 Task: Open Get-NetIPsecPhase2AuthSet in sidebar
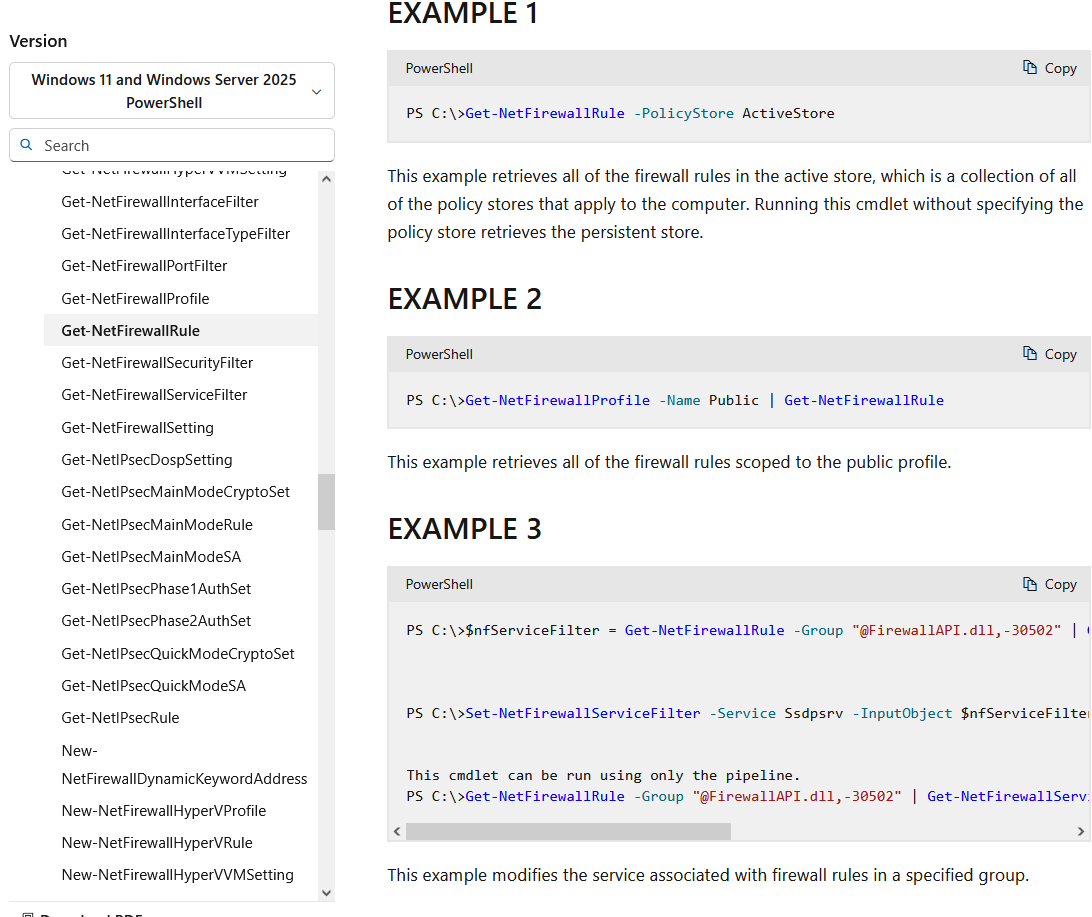[156, 620]
